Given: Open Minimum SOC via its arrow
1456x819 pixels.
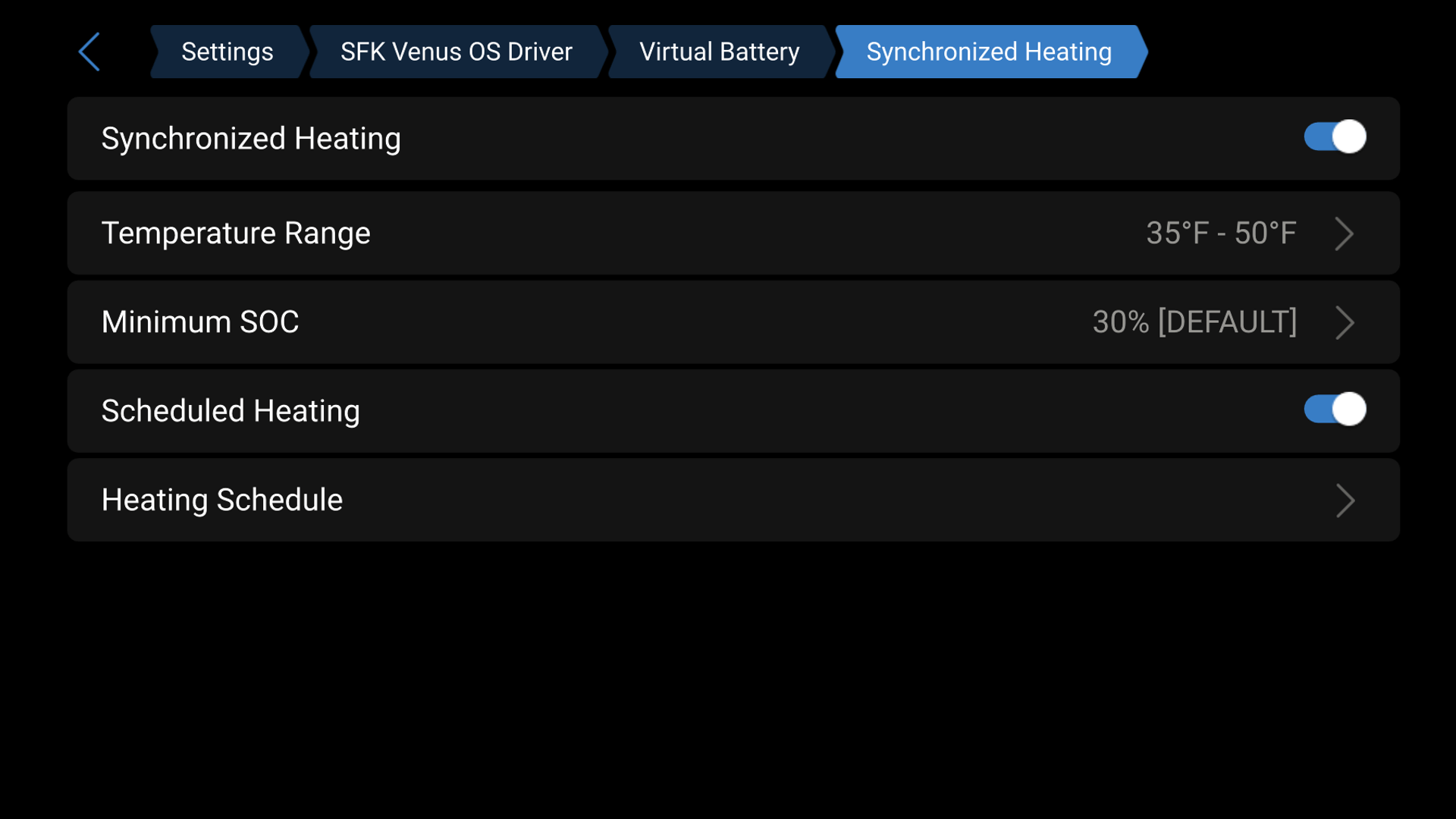Looking at the screenshot, I should click(1345, 322).
